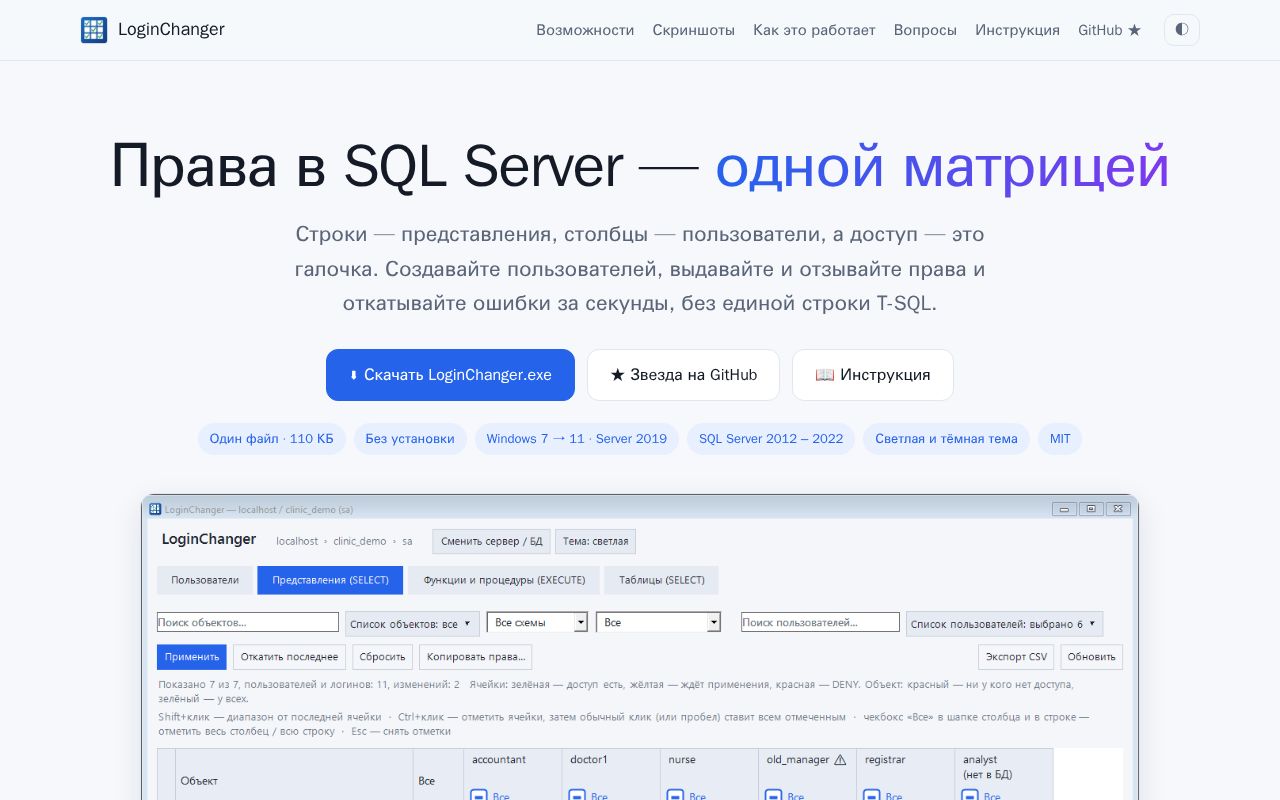Click the Обновить button
This screenshot has width=1280, height=800.
tap(1091, 657)
